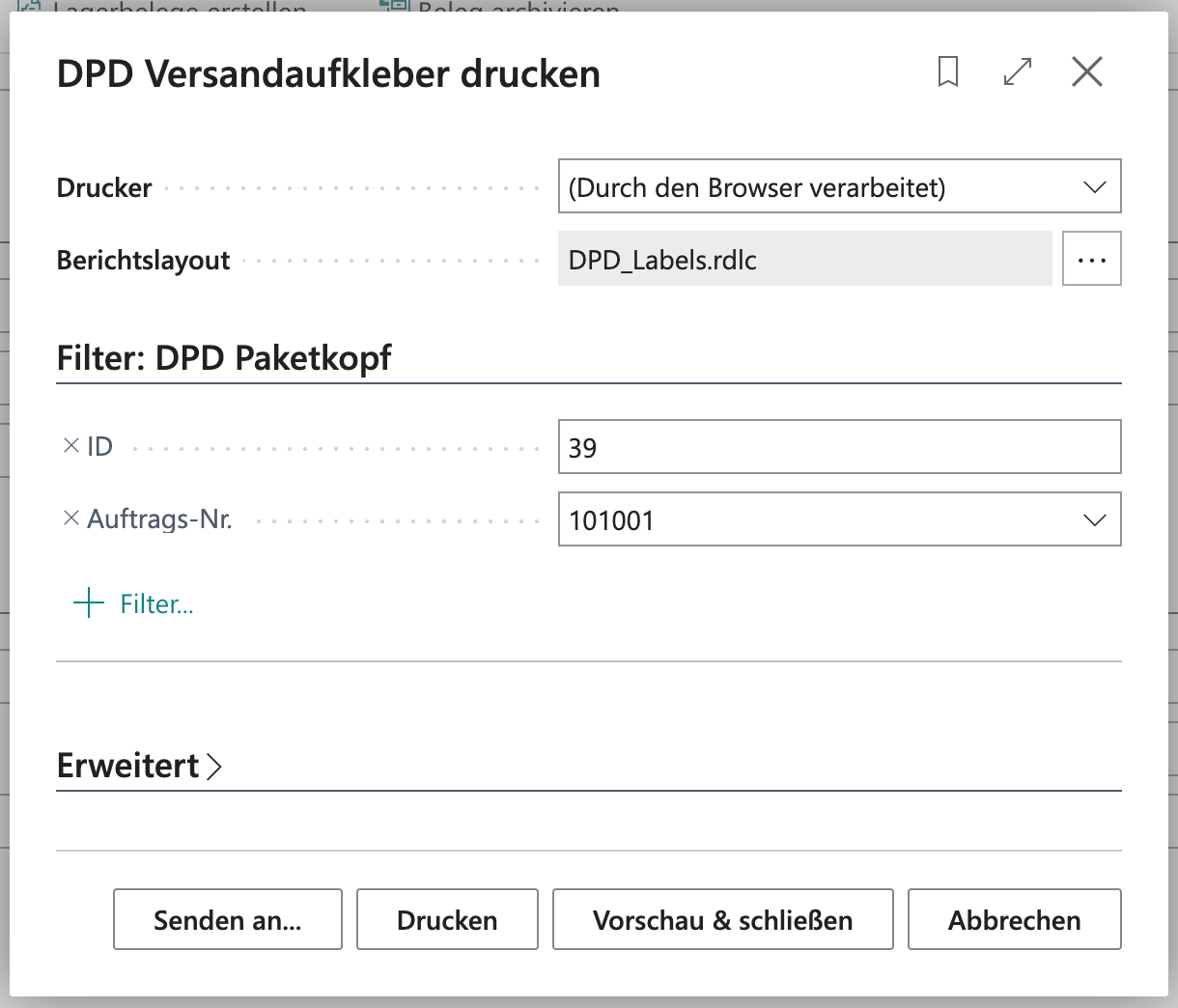Viewport: 1178px width, 1008px height.
Task: Open the Auftrags-Nr. dropdown arrow
Action: pos(1094,520)
